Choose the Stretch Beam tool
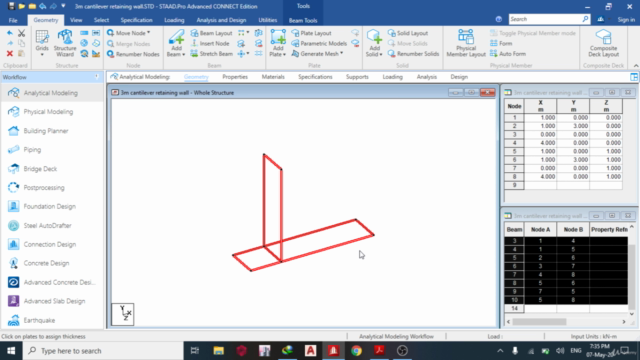Screen dimensions: 640x360 [211, 54]
